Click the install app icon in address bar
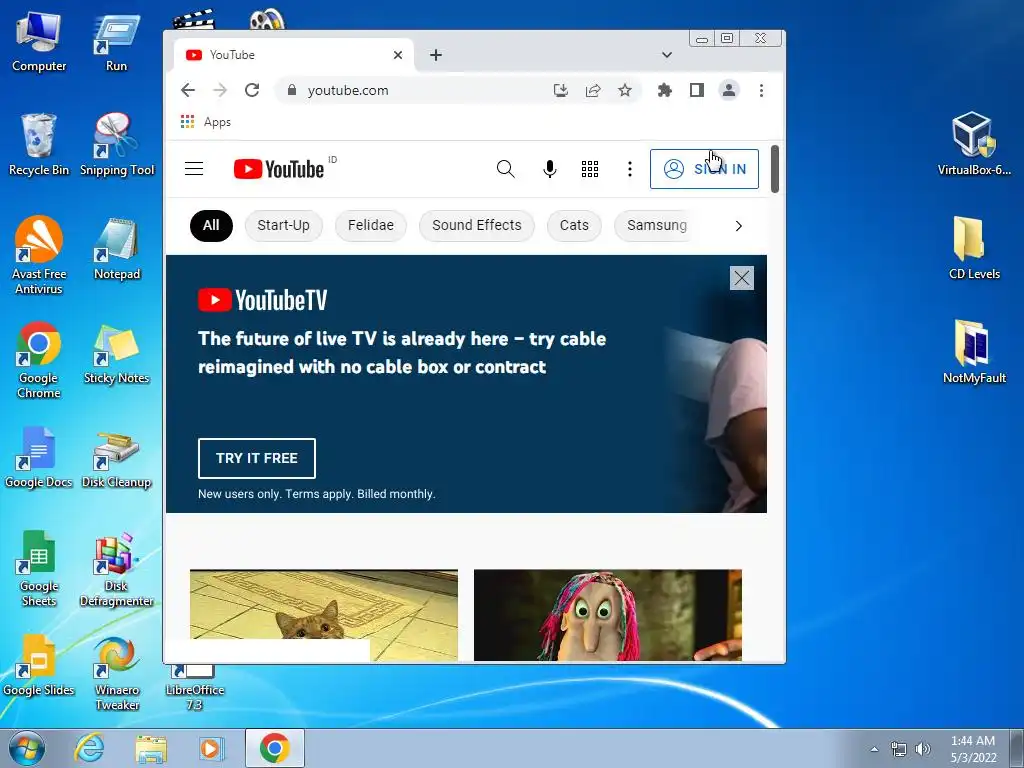Viewport: 1024px width, 768px height. click(x=560, y=90)
